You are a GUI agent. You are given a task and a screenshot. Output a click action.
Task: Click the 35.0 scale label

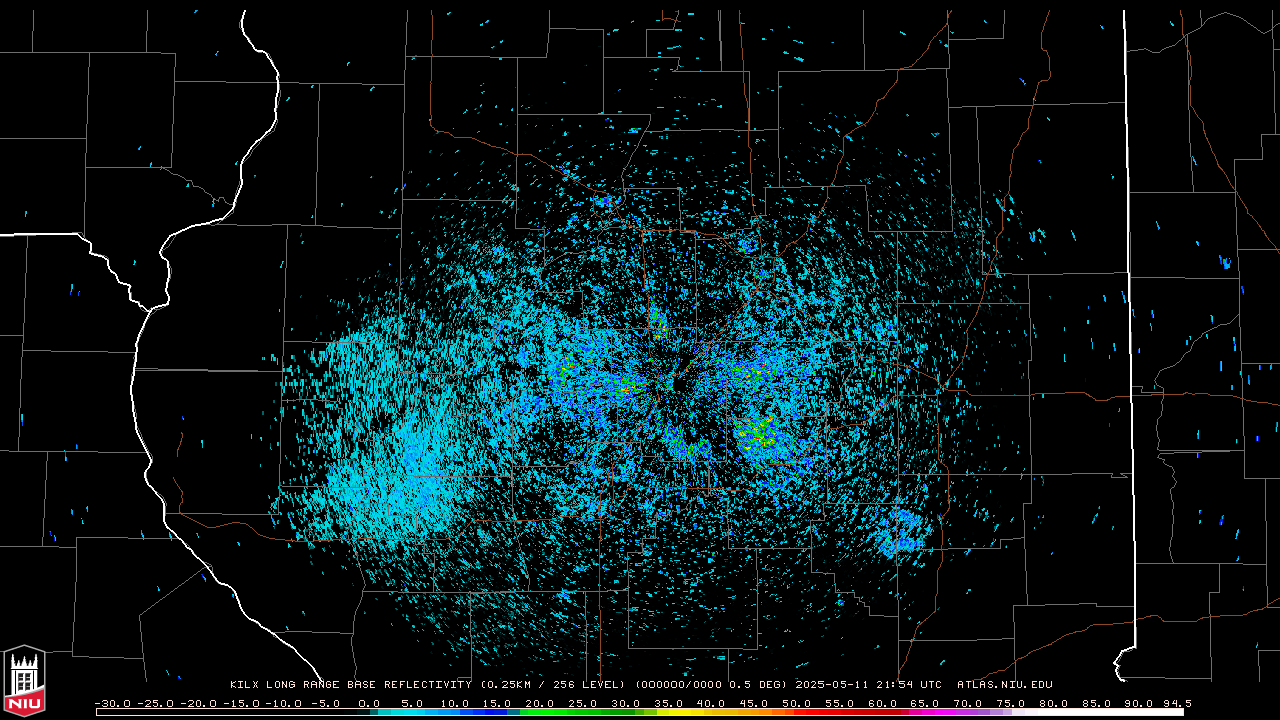coord(667,703)
